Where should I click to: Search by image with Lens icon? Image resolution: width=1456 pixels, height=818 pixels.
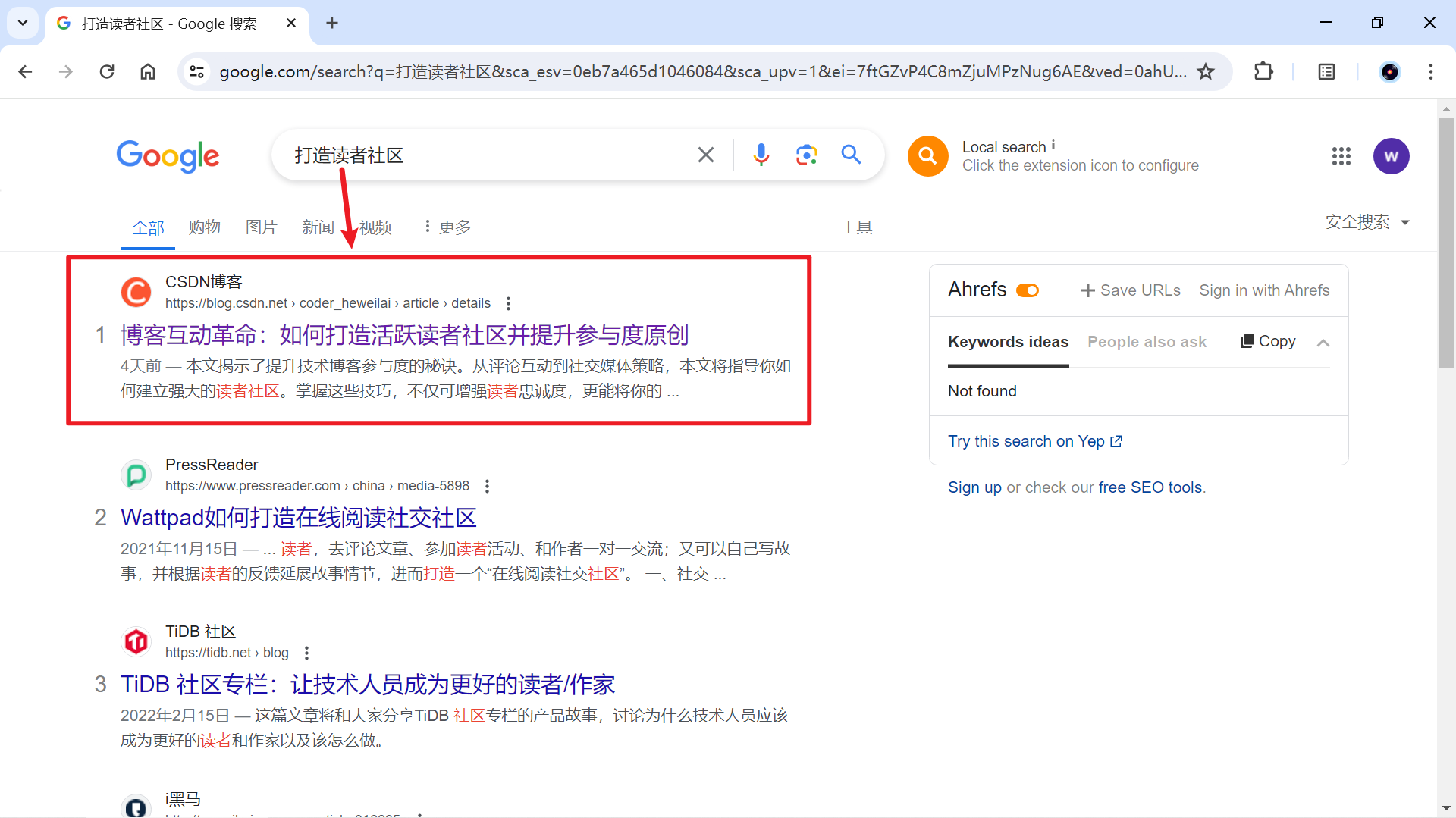point(806,155)
